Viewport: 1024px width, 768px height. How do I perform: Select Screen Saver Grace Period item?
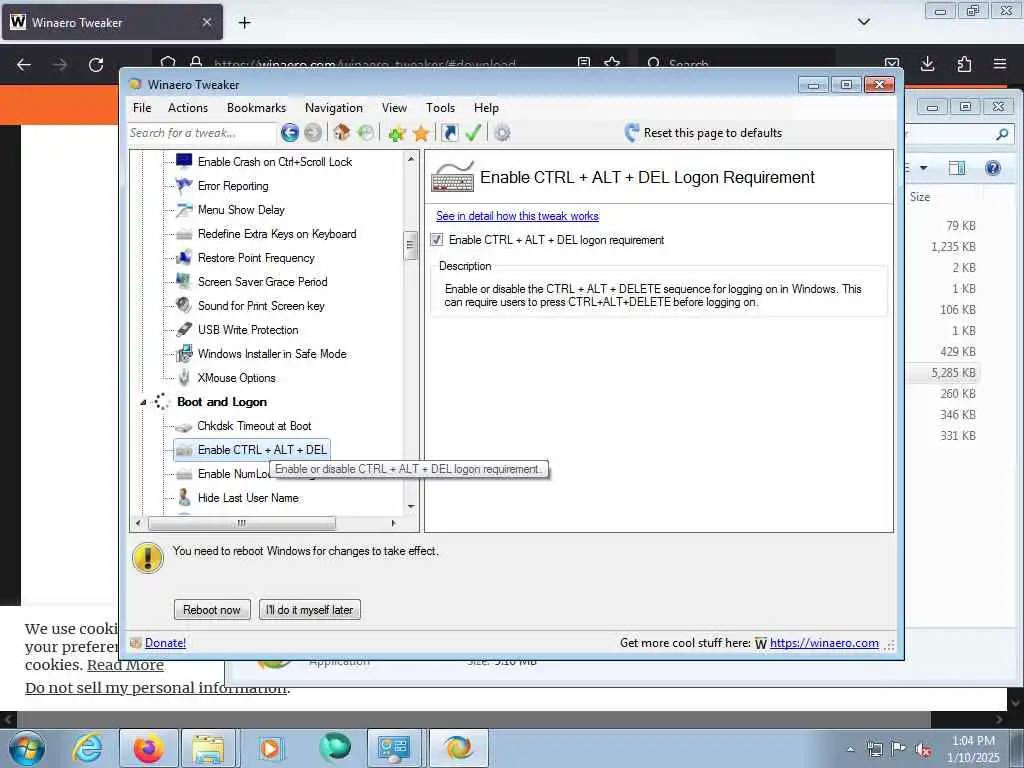tap(263, 282)
